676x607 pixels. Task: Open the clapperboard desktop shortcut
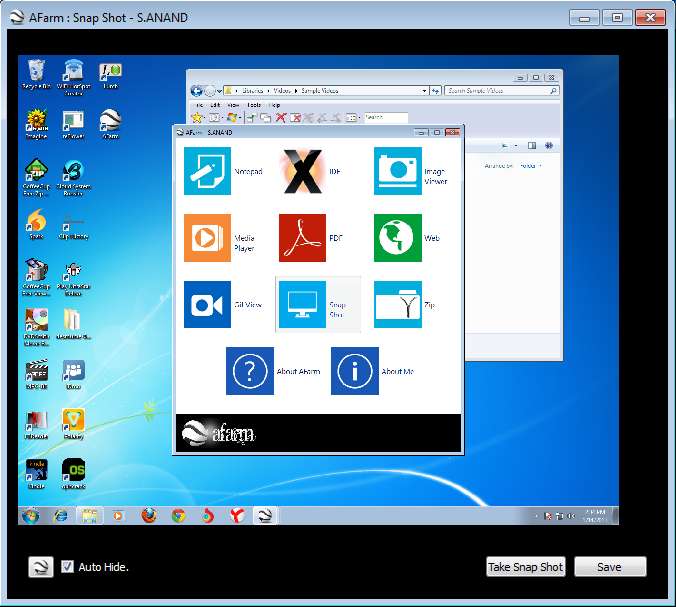pos(36,374)
